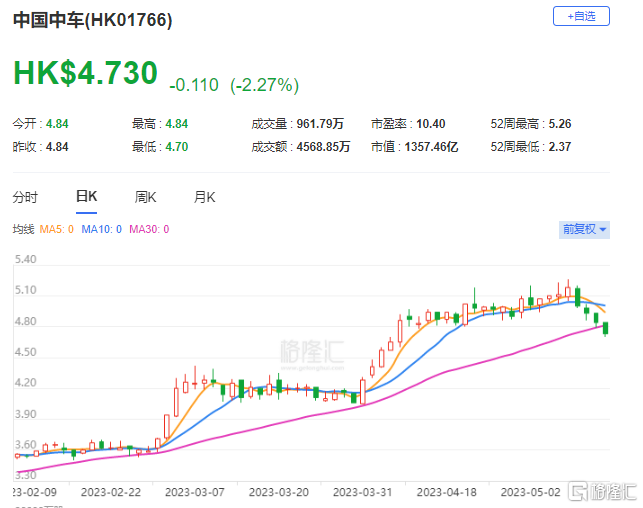Image resolution: width=643 pixels, height=508 pixels.
Task: Click the 2023-05-02 date axis label
Action: 531,492
